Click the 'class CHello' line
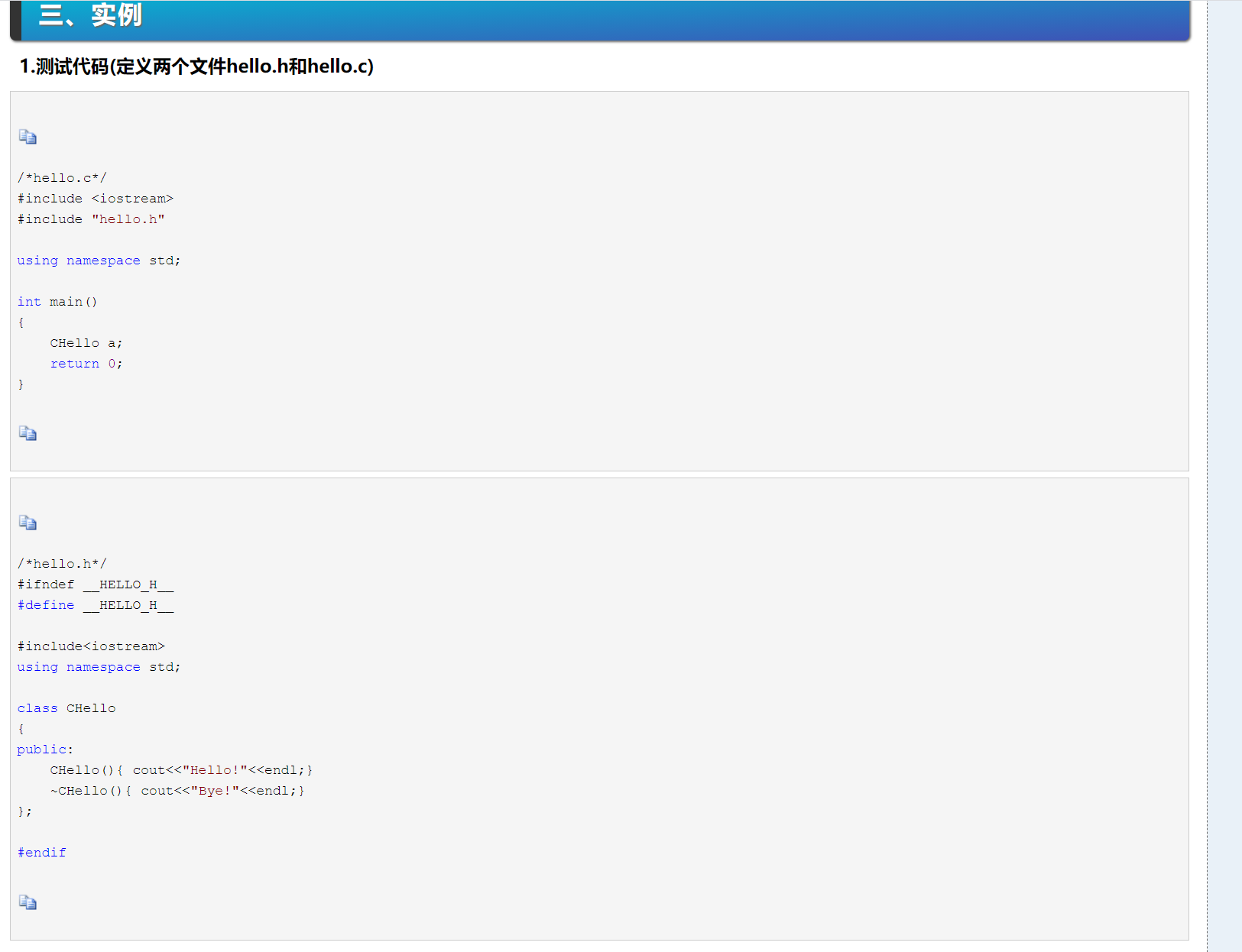This screenshot has height=952, width=1242. (x=66, y=708)
